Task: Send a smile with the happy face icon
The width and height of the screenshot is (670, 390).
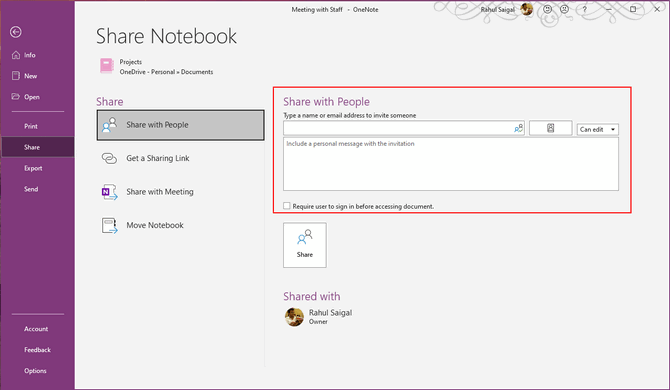Action: click(x=547, y=9)
